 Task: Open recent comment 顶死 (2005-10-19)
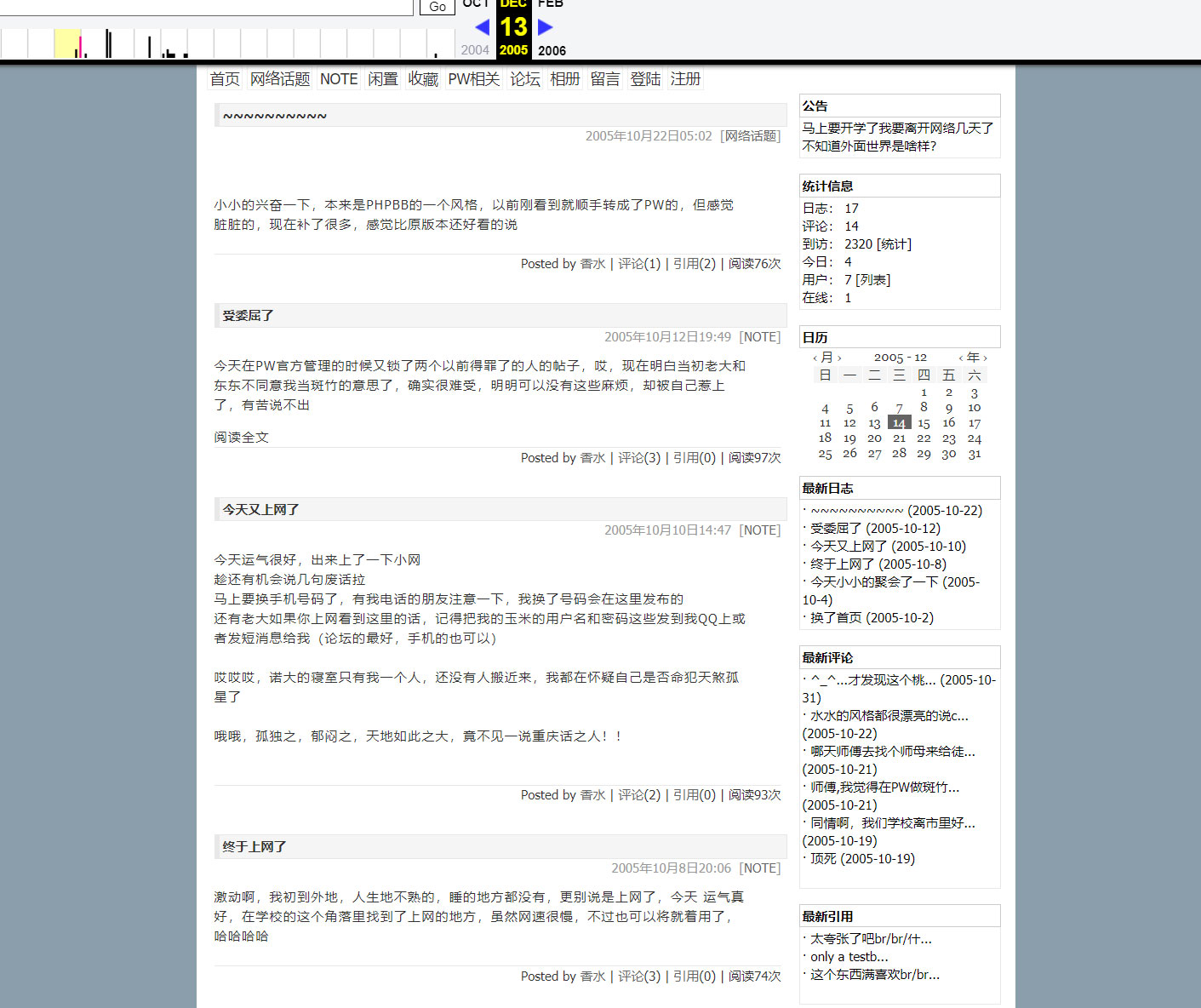(862, 859)
